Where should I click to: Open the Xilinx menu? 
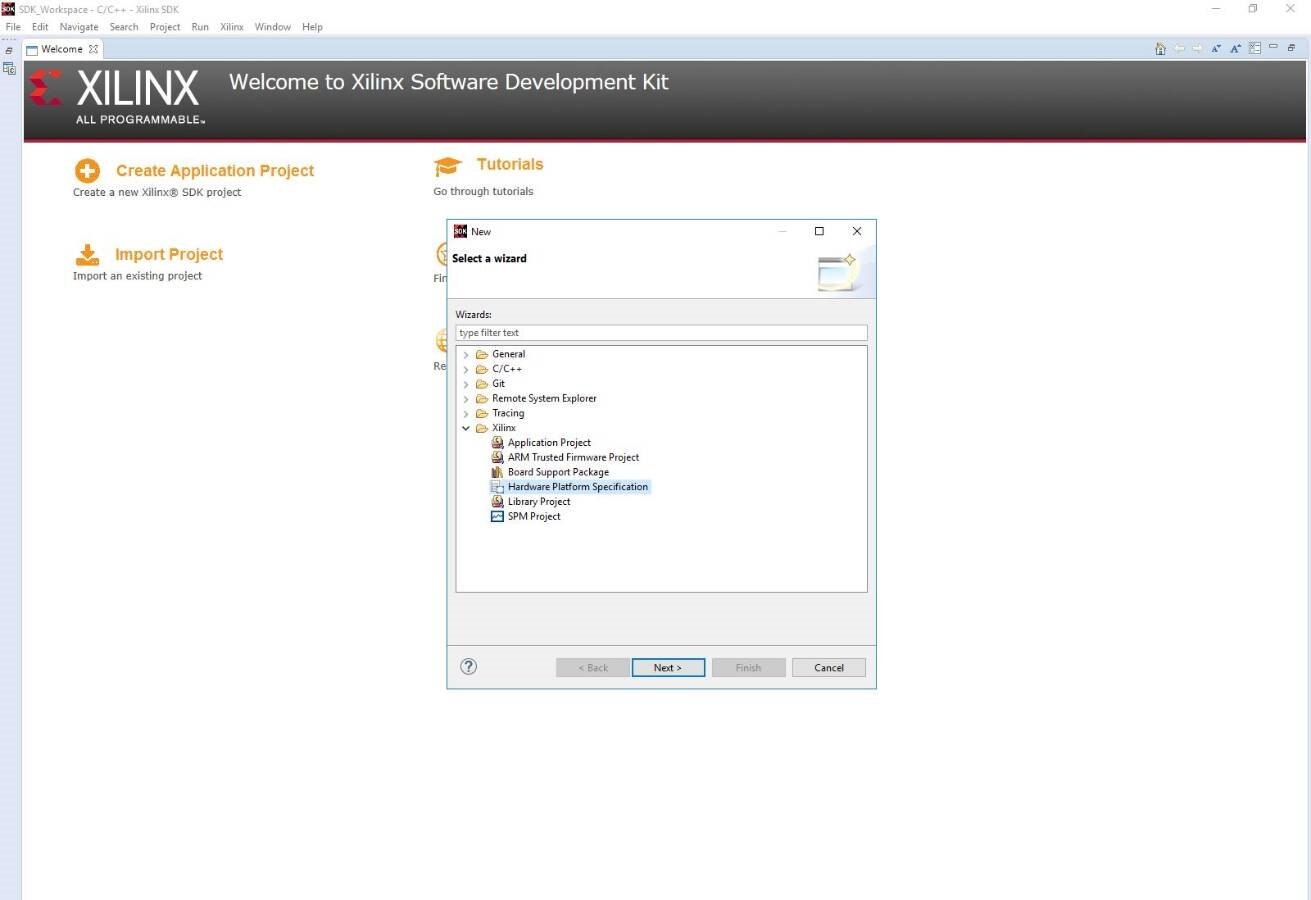point(232,27)
